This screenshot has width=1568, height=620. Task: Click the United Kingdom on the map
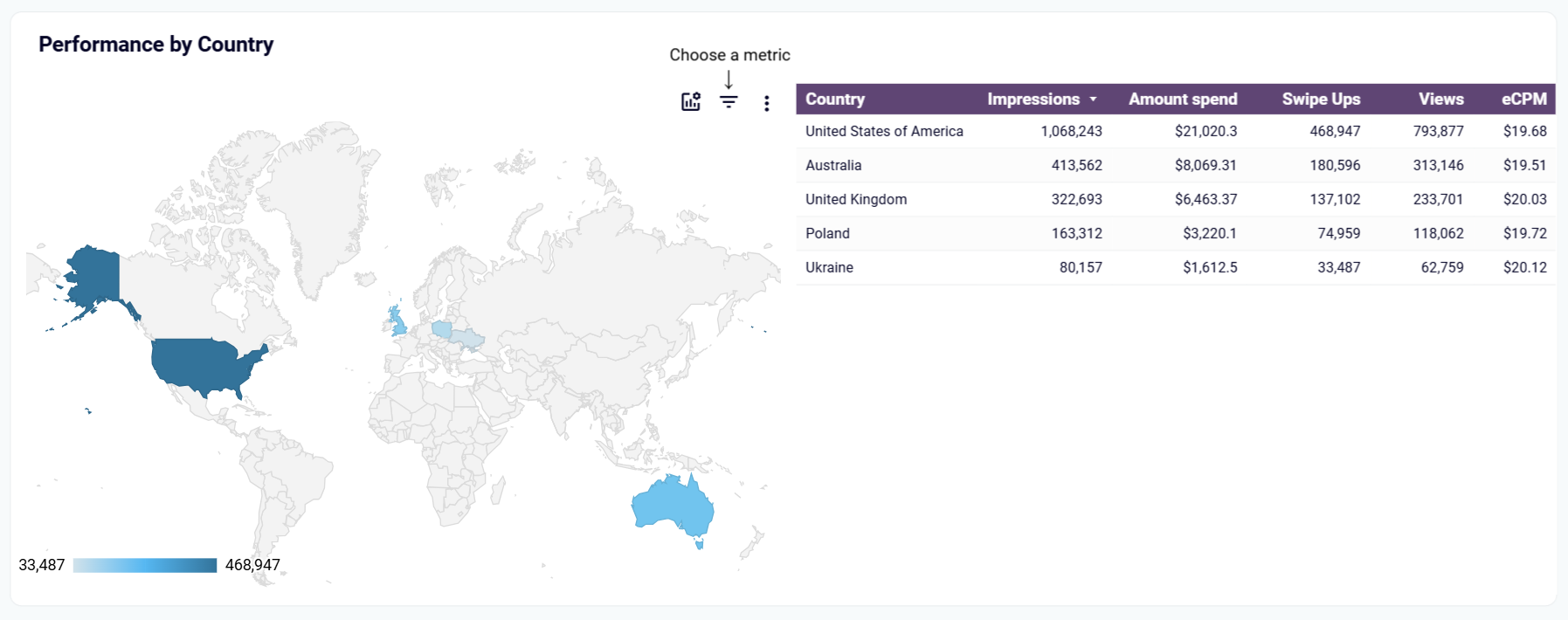click(x=397, y=323)
